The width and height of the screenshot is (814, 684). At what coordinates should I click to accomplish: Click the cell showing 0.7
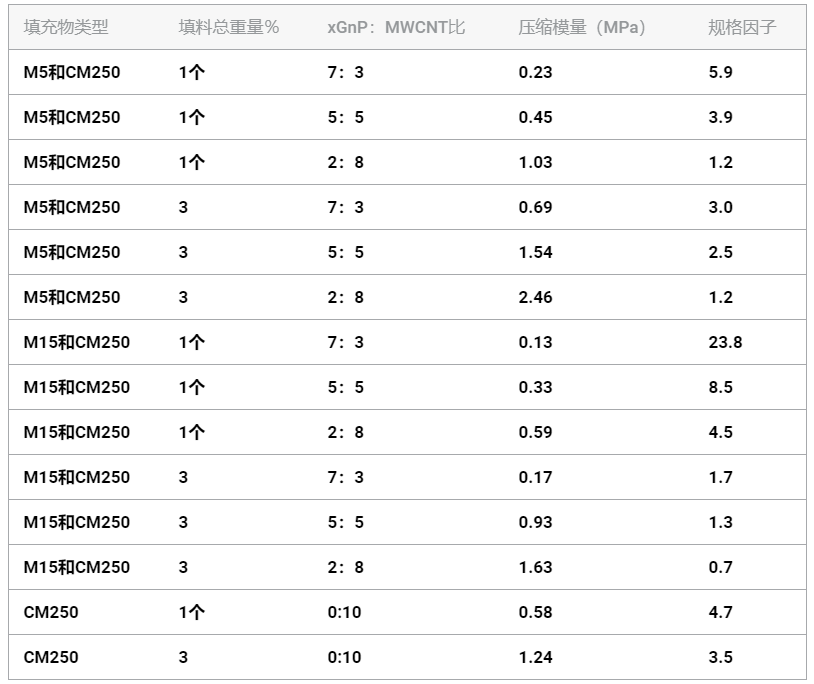[x=720, y=567]
